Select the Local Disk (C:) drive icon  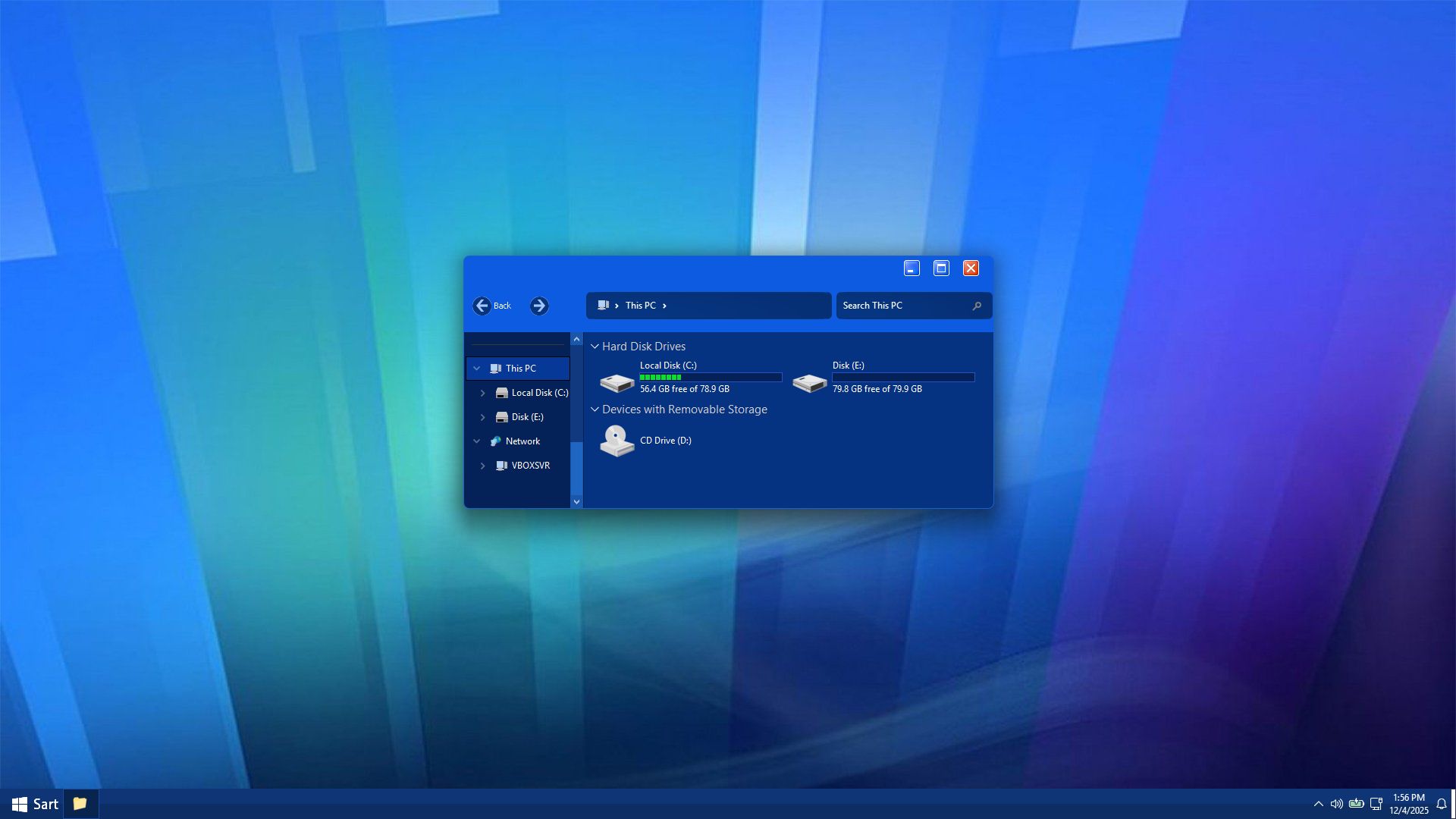[617, 382]
